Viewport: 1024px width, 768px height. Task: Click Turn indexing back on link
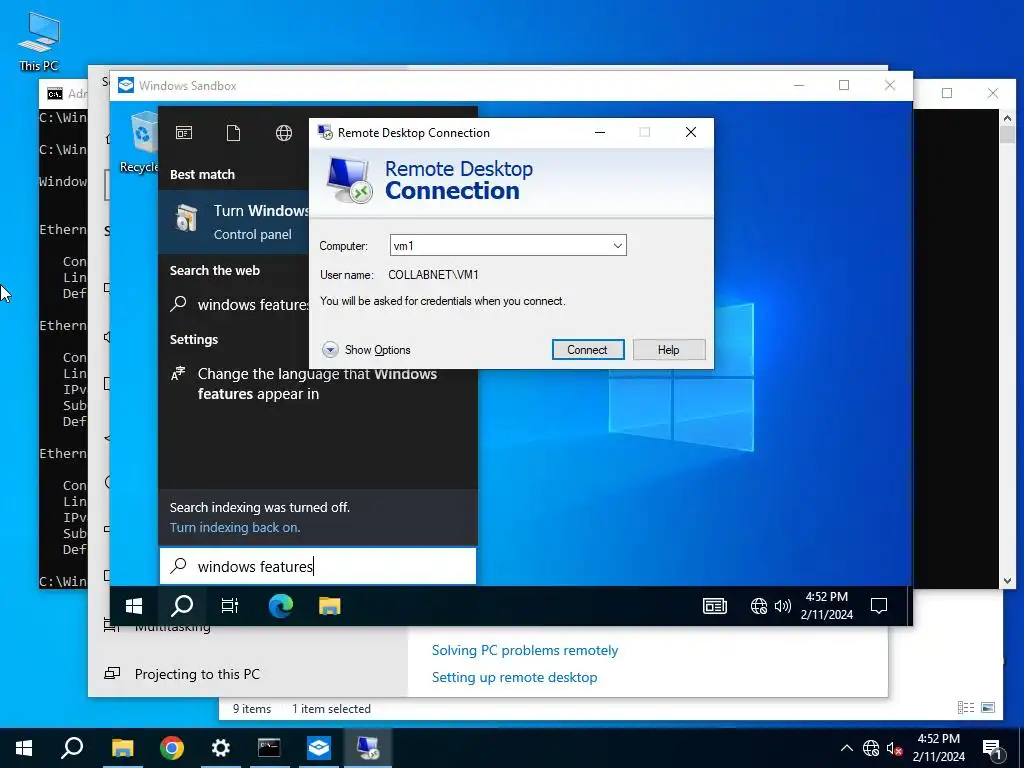(235, 528)
